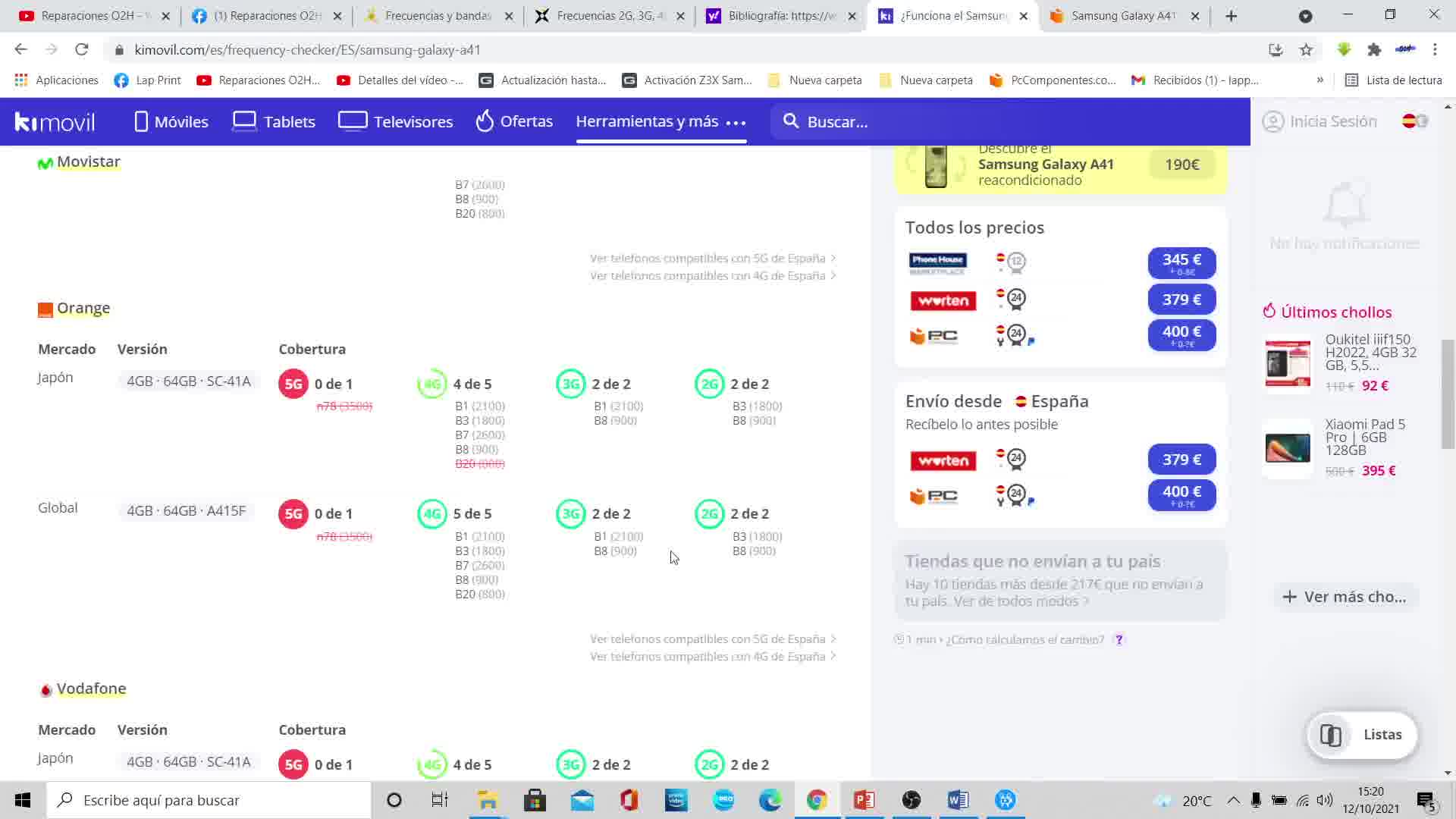Open the kimovil logo home link
This screenshot has width=1456, height=819.
(55, 121)
